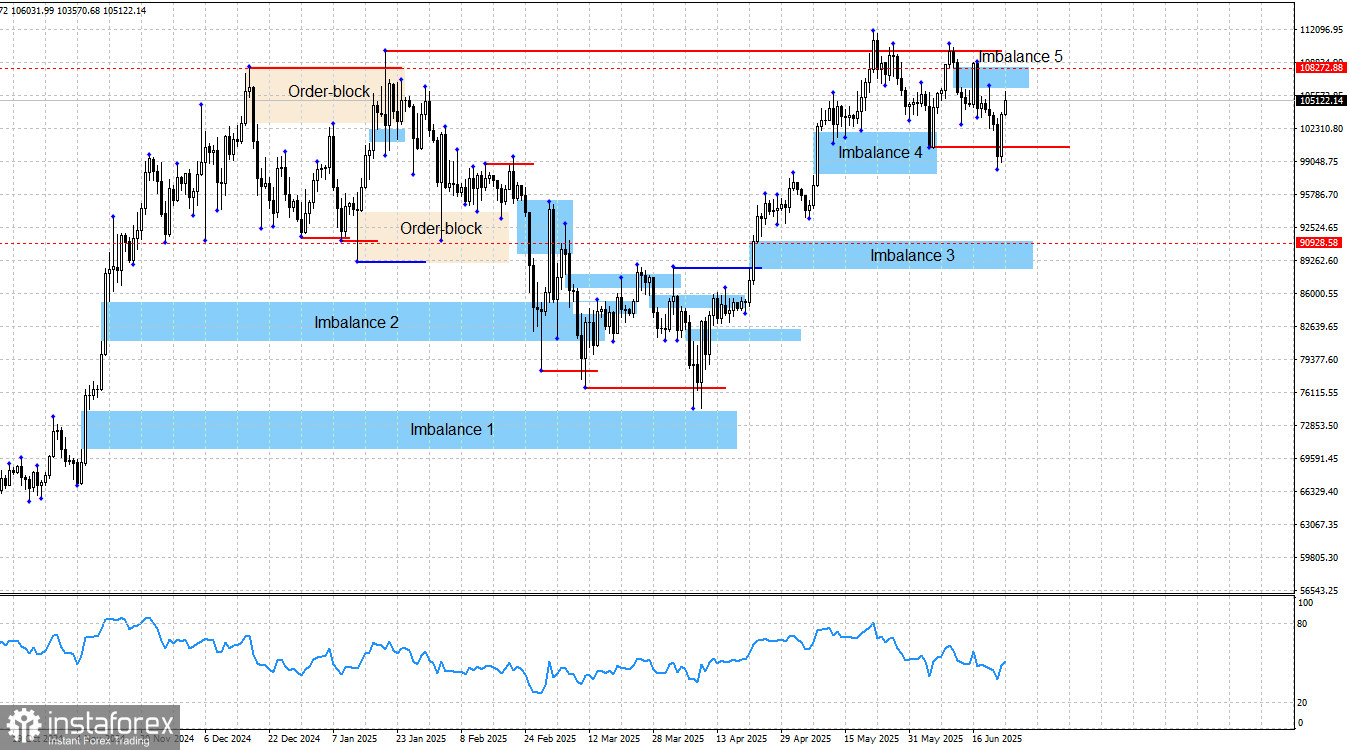Click the '24 Feb 2025' date label
This screenshot has height=750, width=1350.
pos(549,739)
